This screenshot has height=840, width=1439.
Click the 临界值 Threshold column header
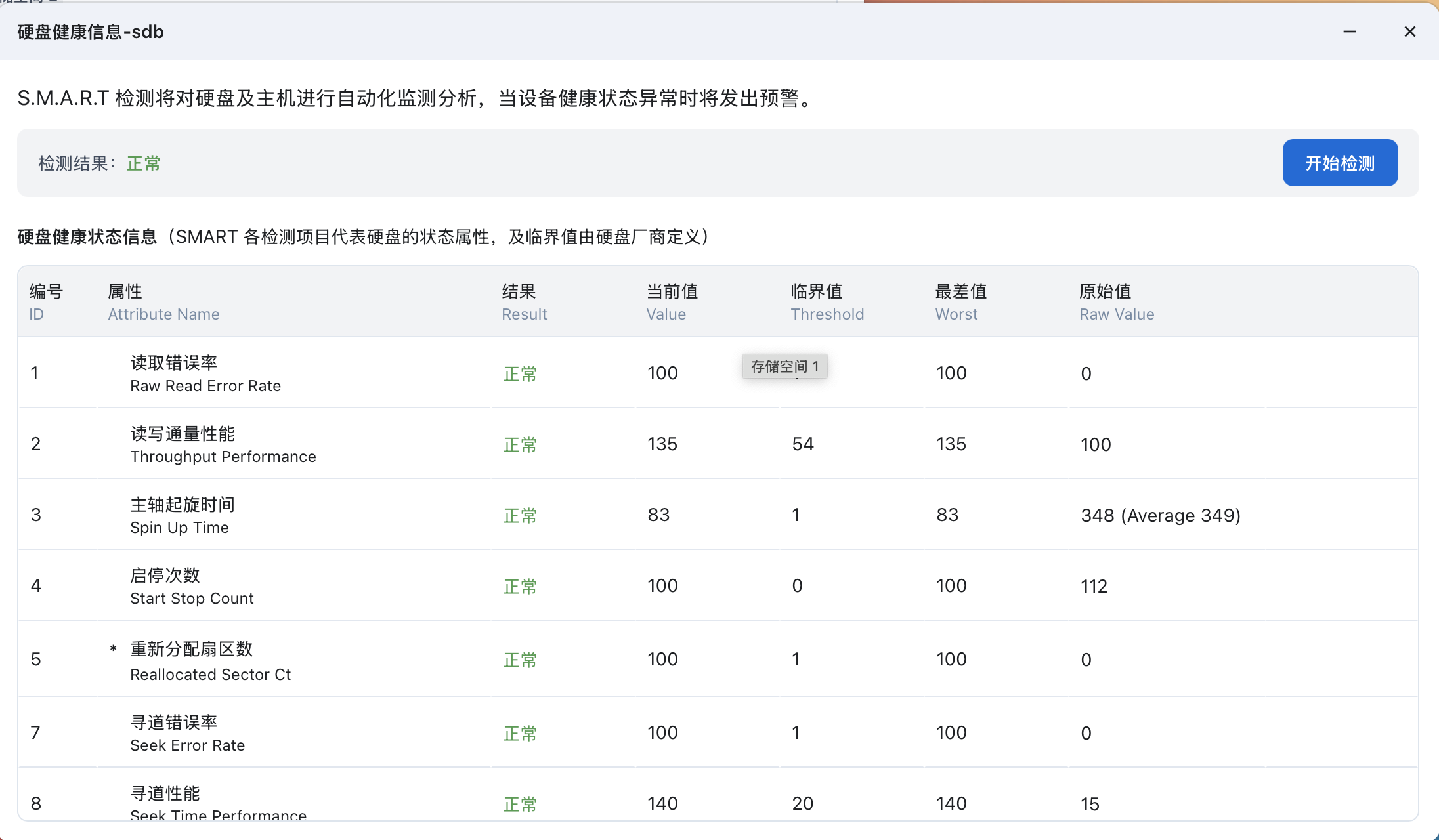(827, 302)
